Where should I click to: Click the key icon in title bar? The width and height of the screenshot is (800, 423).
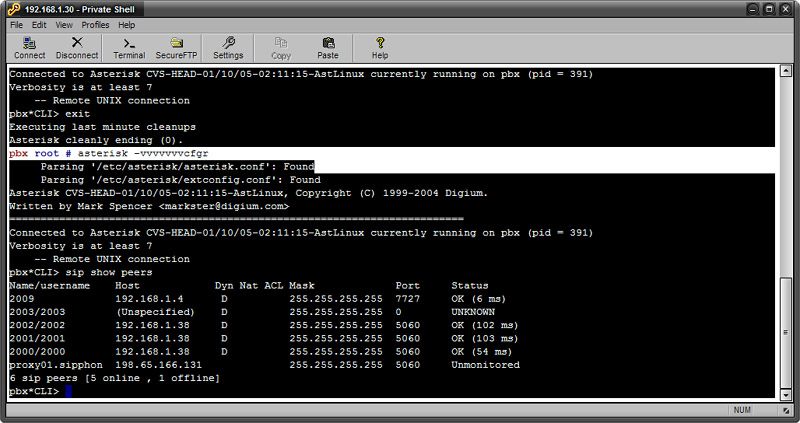[14, 9]
